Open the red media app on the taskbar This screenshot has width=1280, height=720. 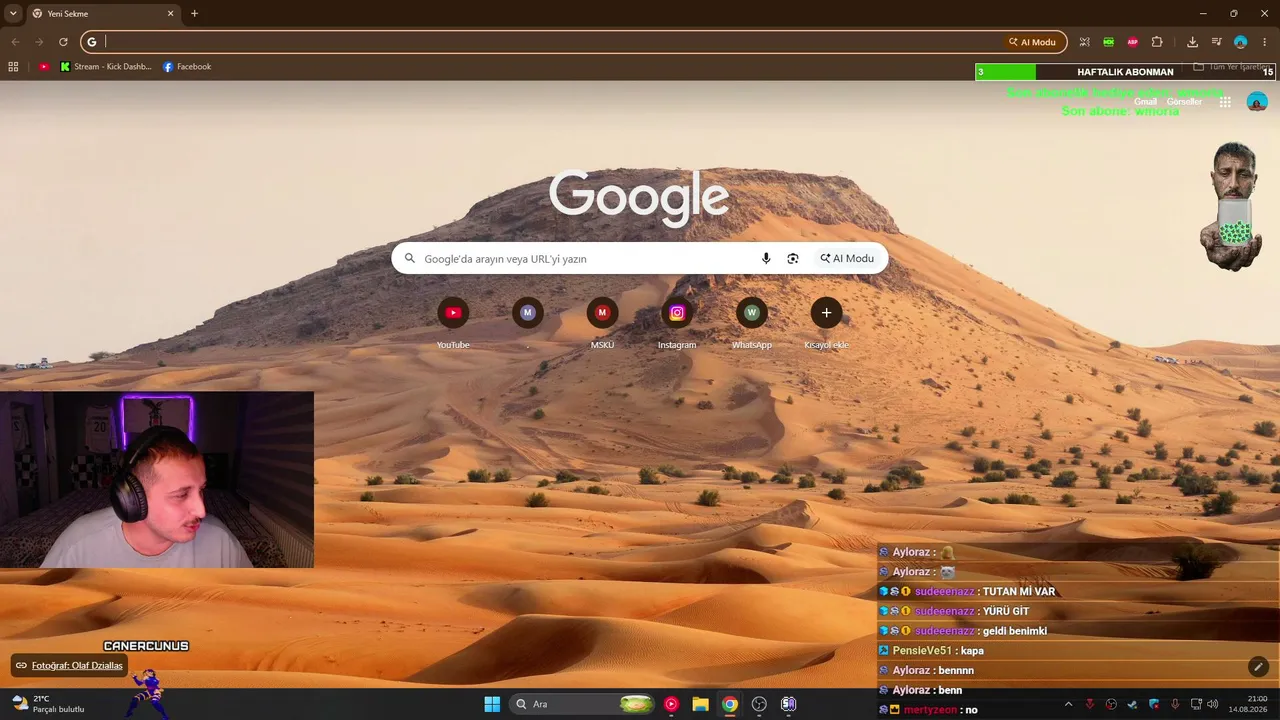pos(671,704)
